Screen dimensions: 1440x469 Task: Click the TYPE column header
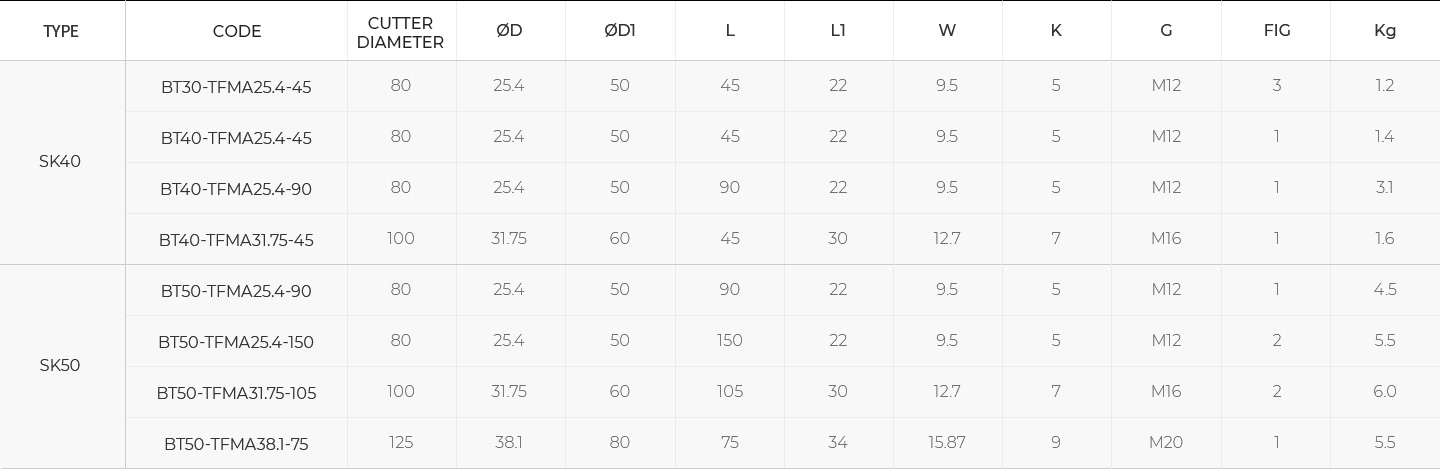pos(61,31)
